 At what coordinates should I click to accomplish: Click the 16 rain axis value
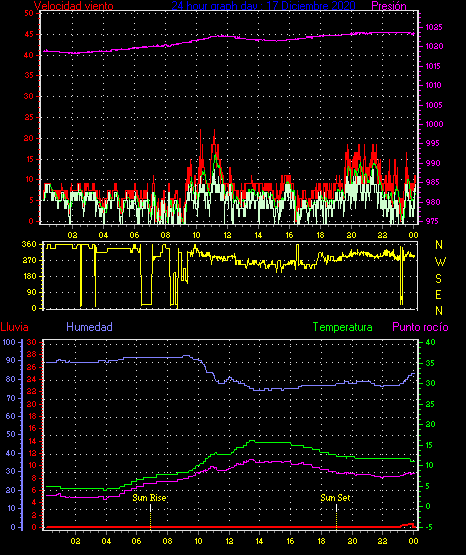tap(32, 429)
